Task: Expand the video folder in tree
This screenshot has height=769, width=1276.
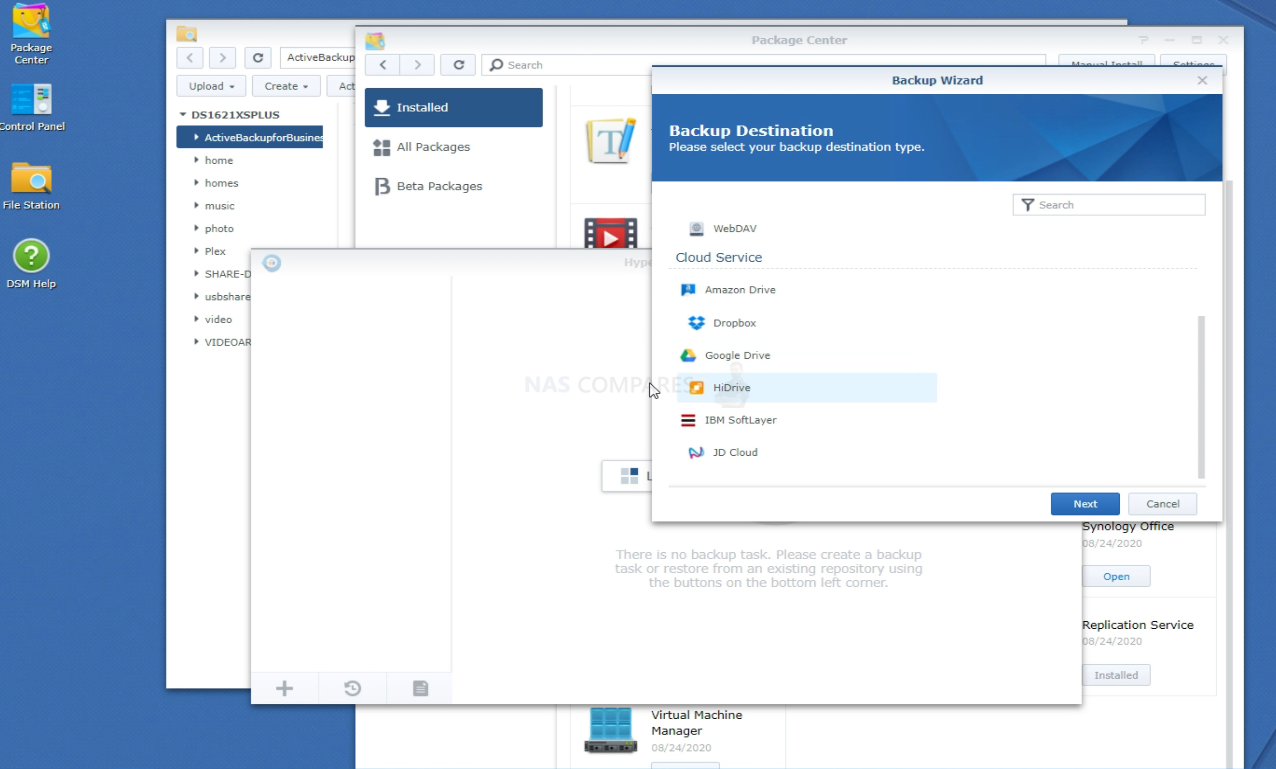Action: 197,319
